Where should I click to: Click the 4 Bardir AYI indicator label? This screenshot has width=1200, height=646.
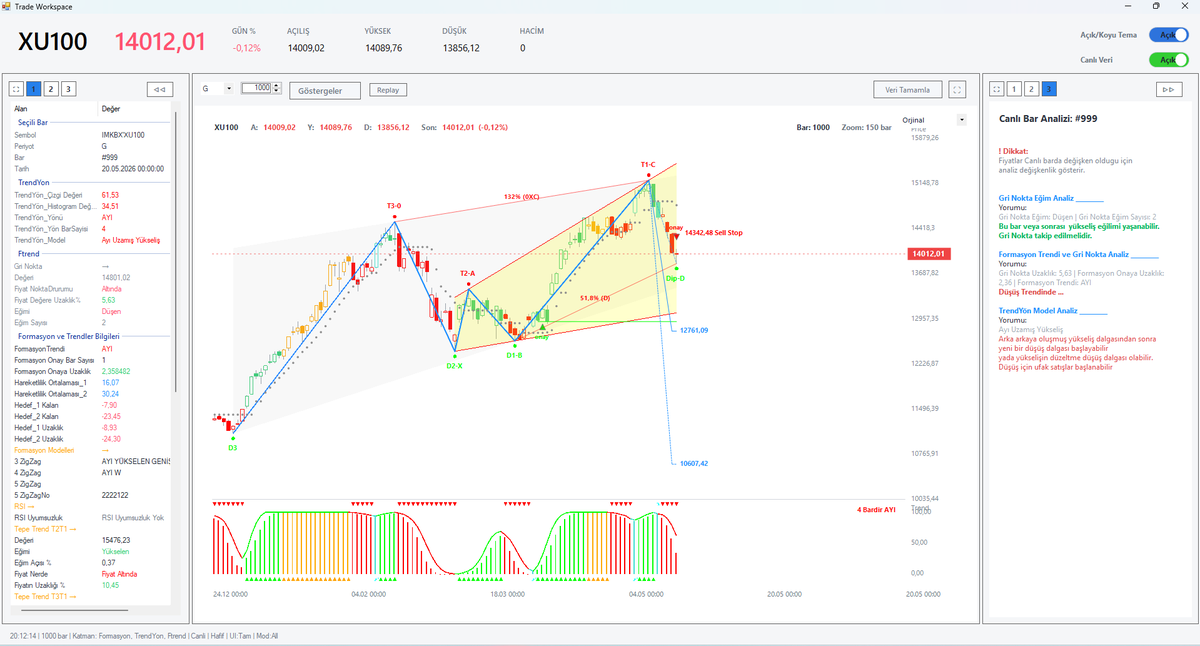(x=878, y=510)
